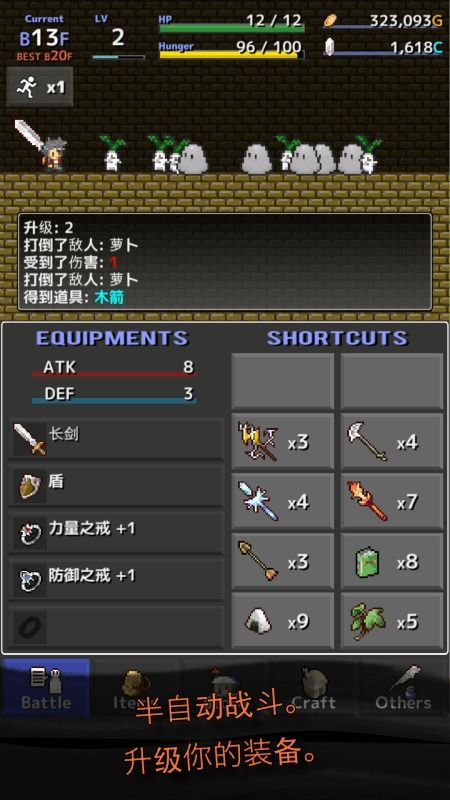Use the ice spear shortcut x4

(x=283, y=502)
